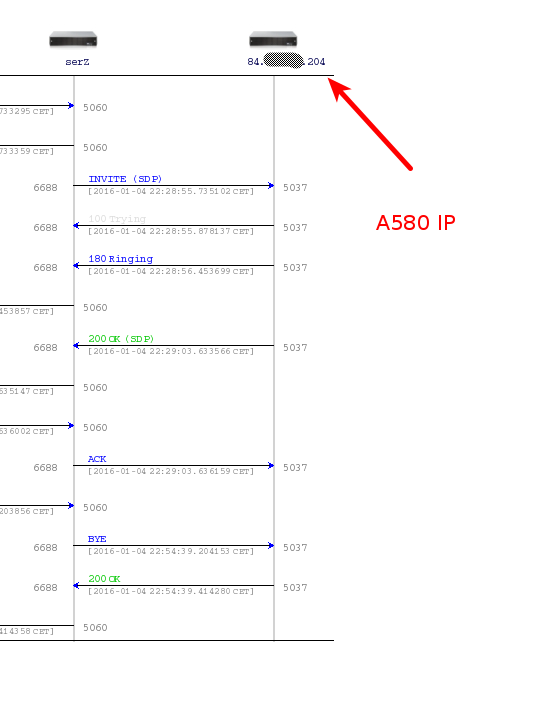558x701 pixels.
Task: Click port 5037 on the BYE row
Action: point(295,548)
